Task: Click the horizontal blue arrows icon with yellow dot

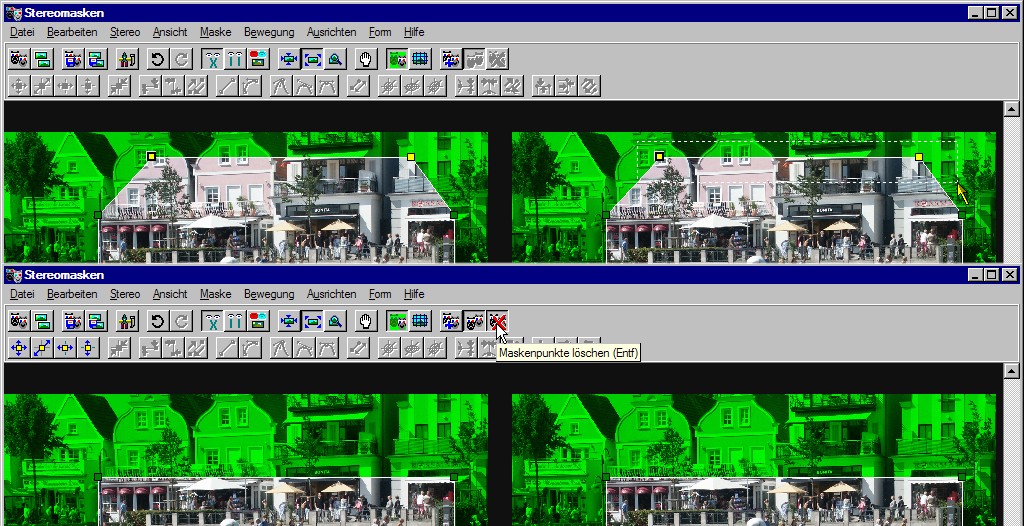Action: [66, 348]
